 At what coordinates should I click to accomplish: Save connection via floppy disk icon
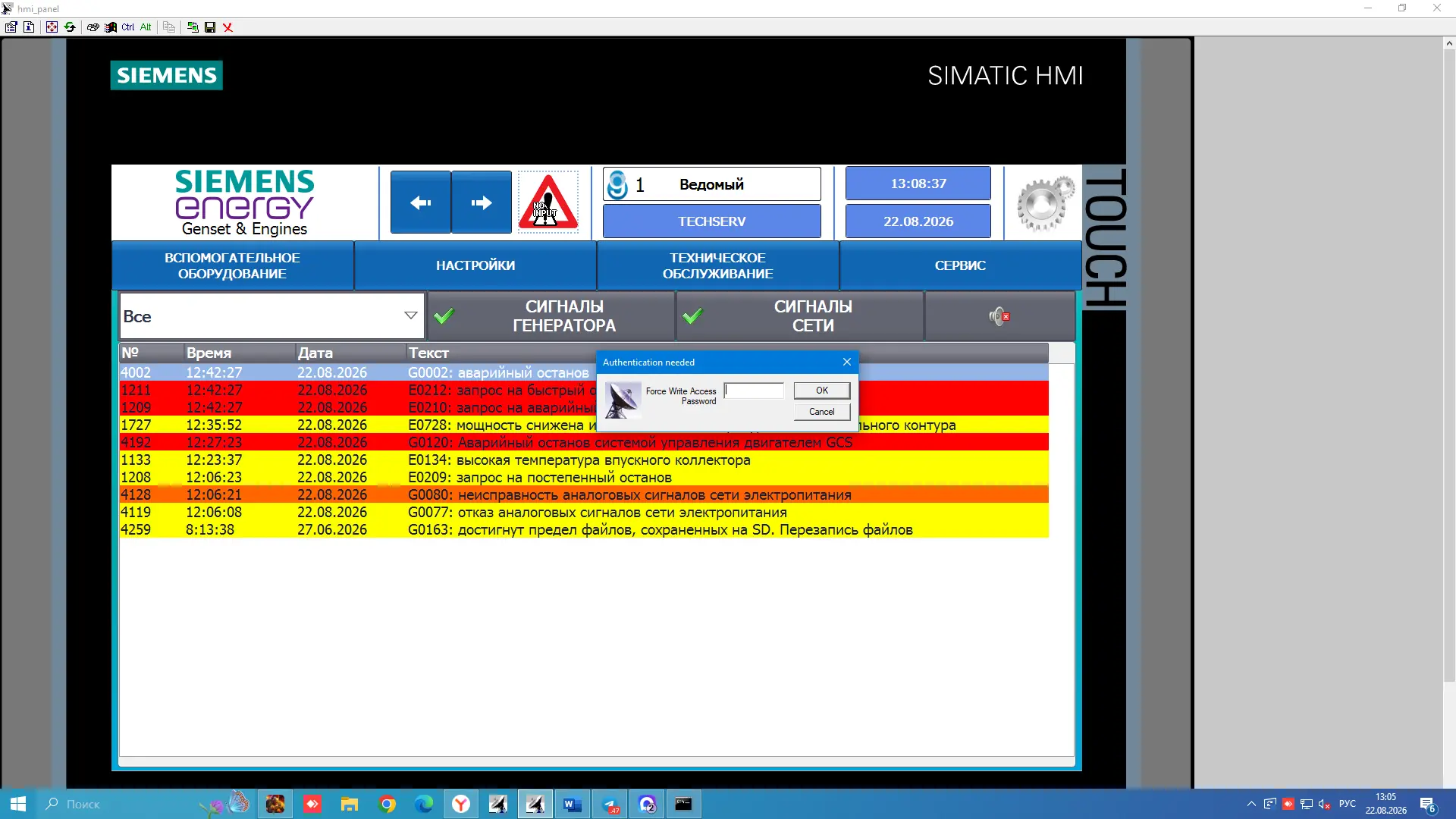(x=210, y=27)
